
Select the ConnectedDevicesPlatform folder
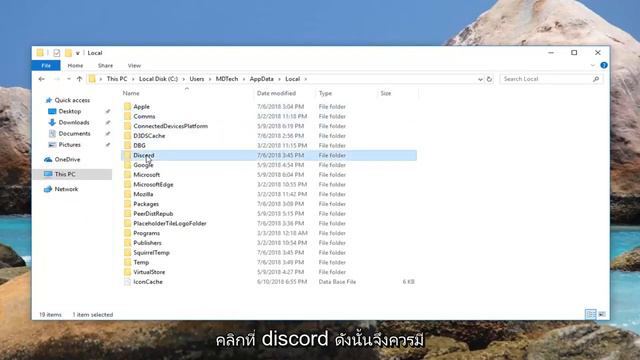point(171,126)
